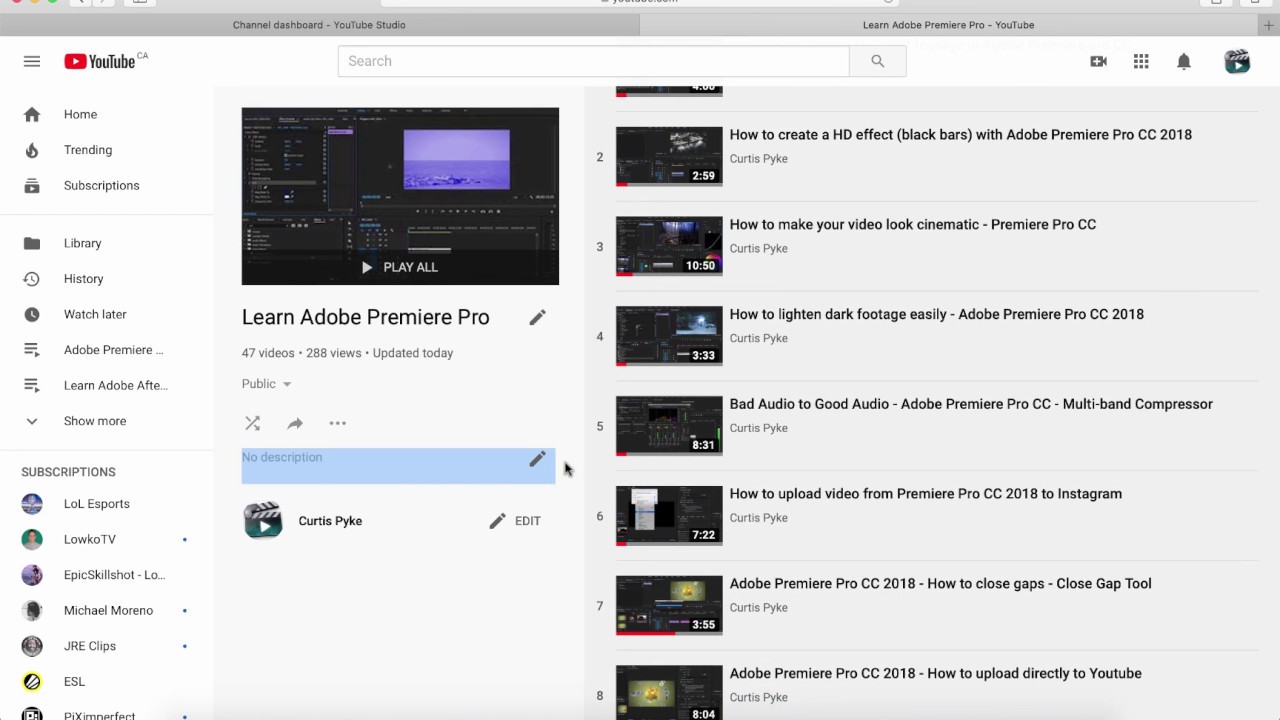1280x720 pixels.
Task: Open the HD effect black bars video thumbnail
Action: coord(669,156)
